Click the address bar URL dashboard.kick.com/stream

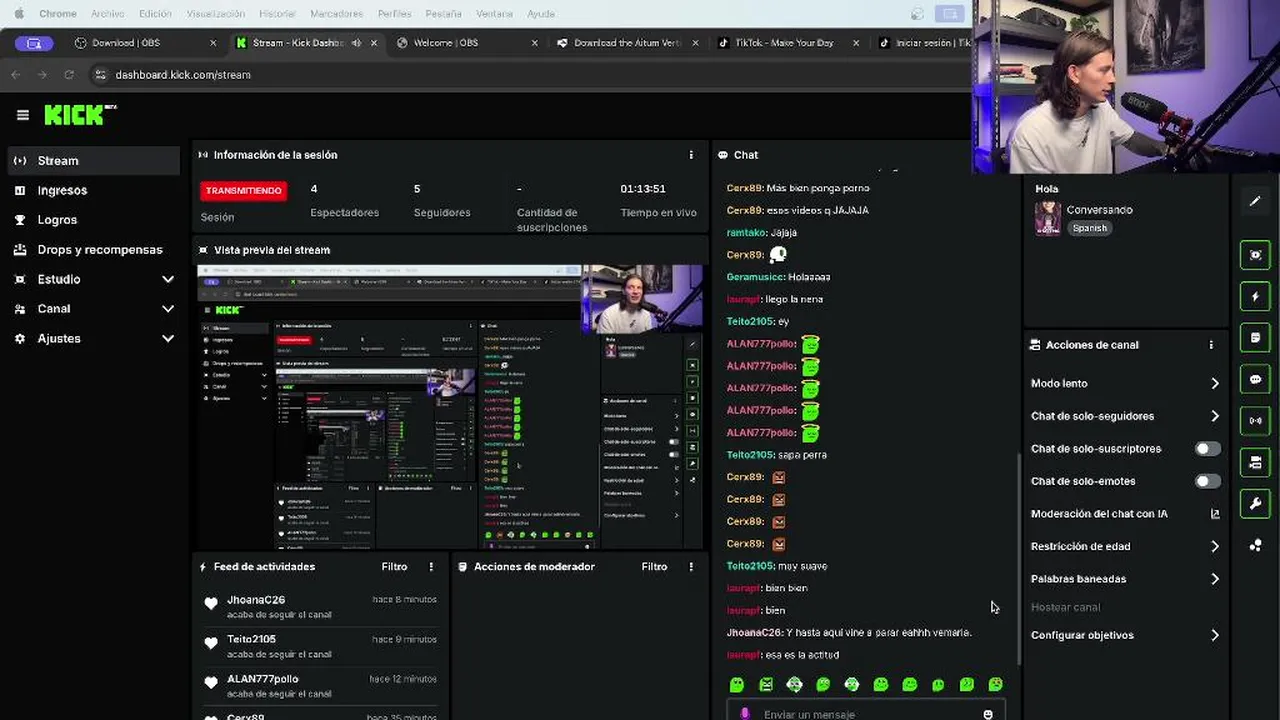(183, 75)
